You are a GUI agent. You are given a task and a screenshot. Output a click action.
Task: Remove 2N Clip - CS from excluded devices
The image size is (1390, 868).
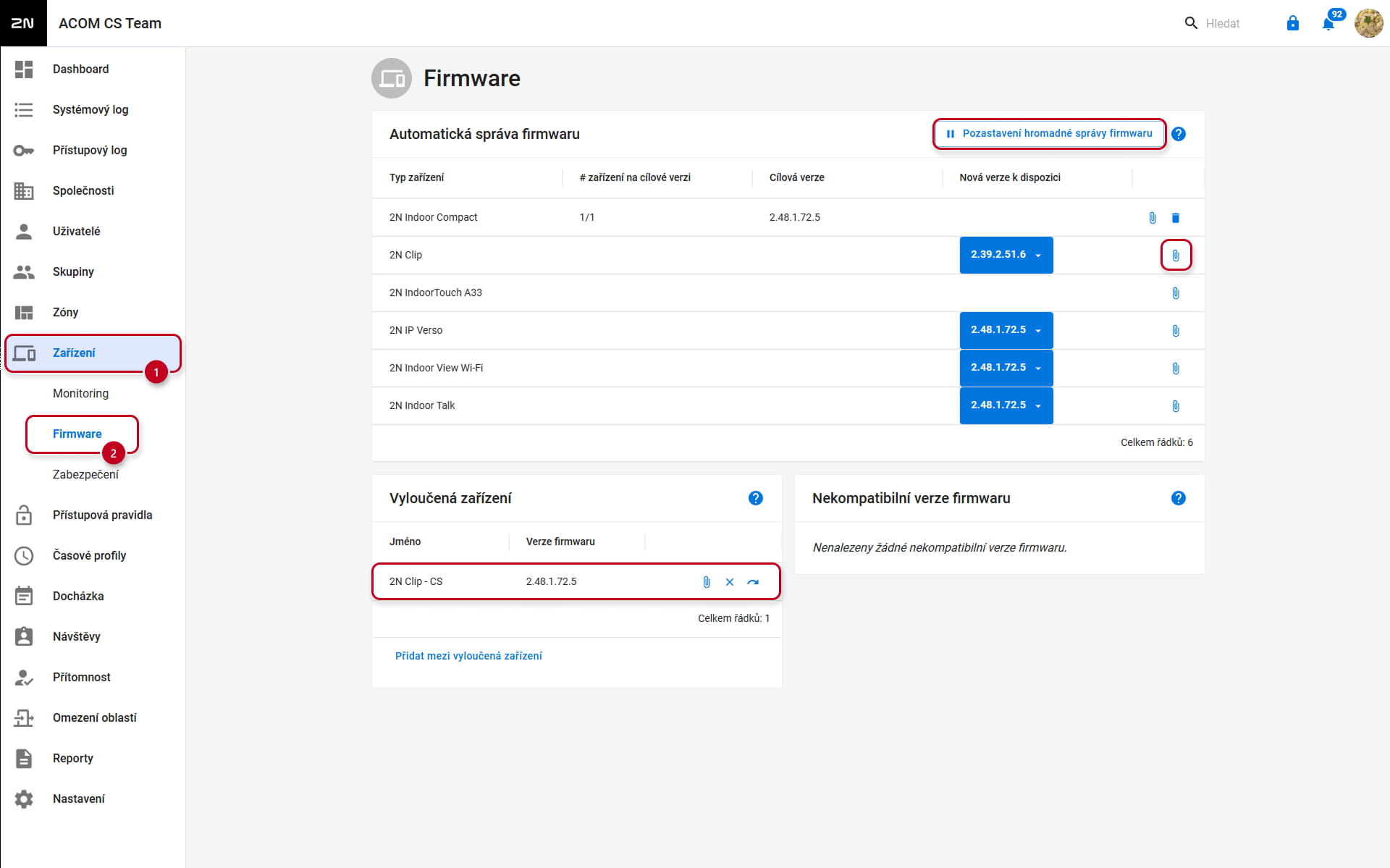[x=730, y=582]
